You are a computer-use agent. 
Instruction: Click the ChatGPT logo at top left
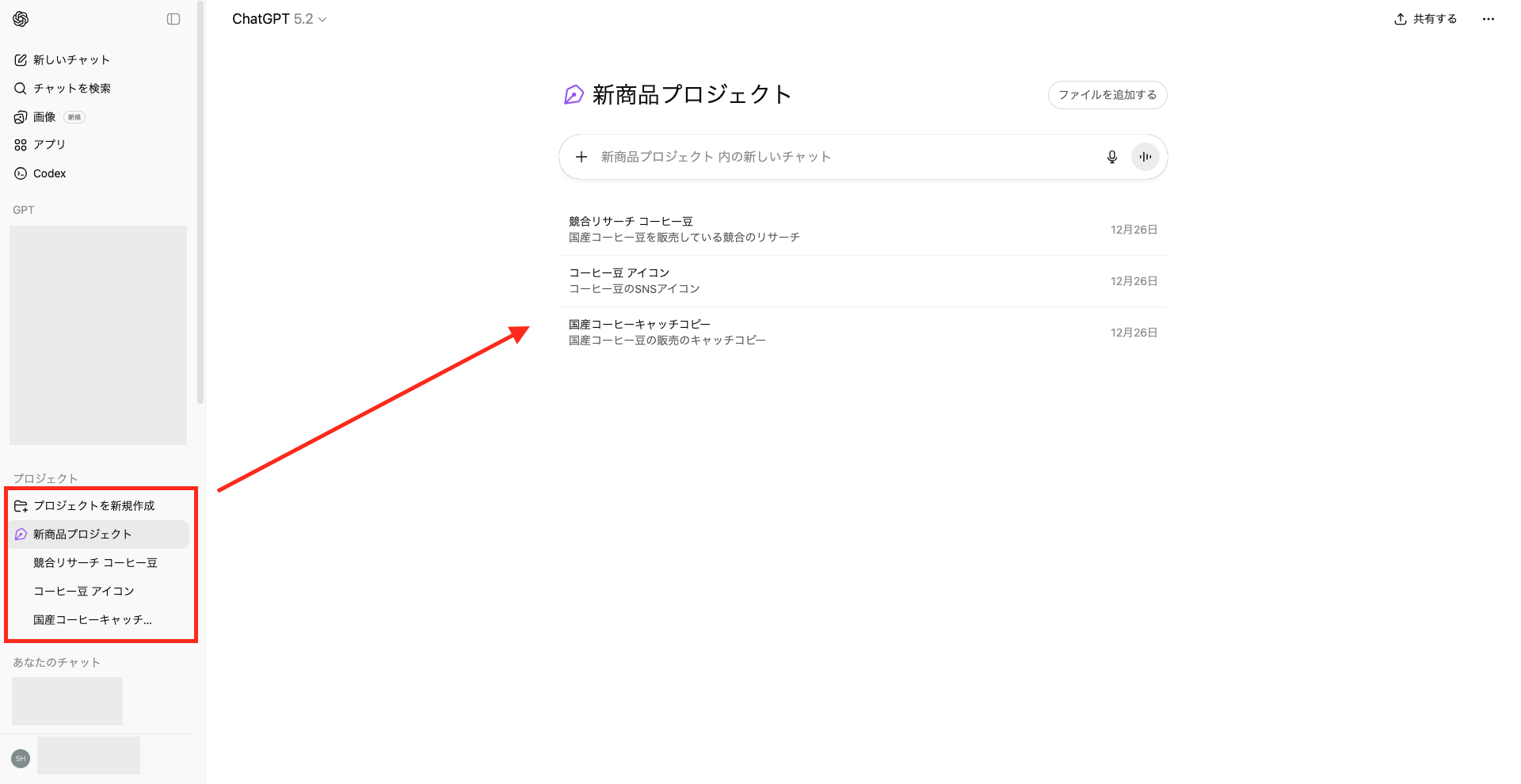coord(20,19)
